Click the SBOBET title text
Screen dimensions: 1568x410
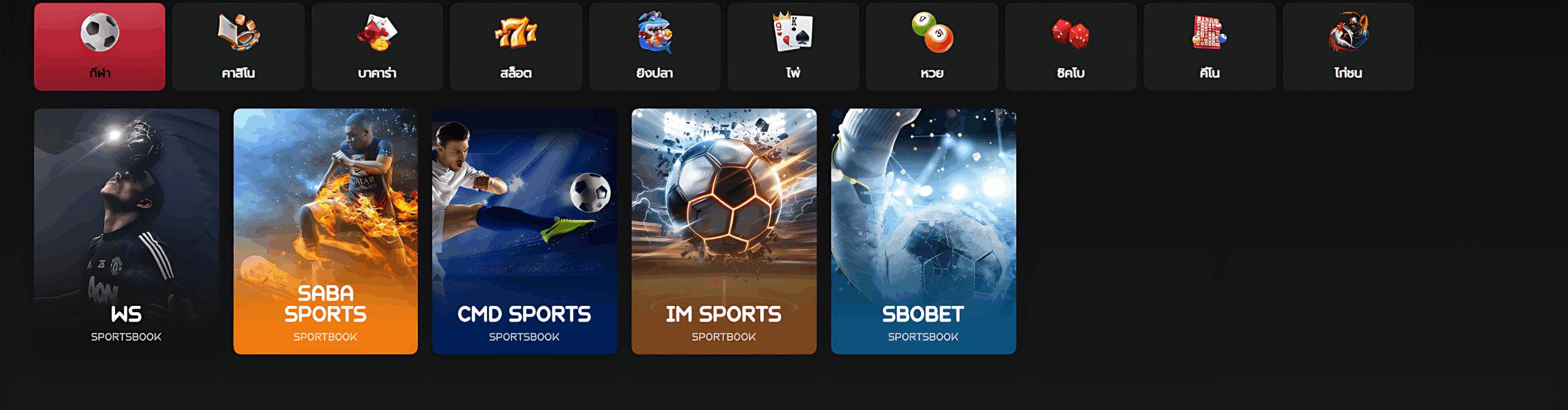click(x=923, y=314)
